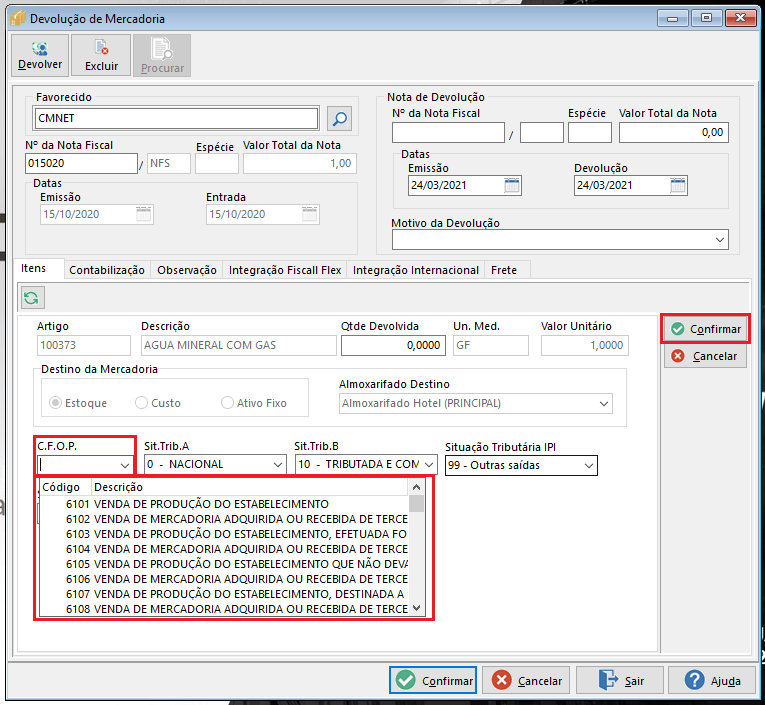Select the CFOP 6103 row
Image resolution: width=765 pixels, height=705 pixels.
coord(223,534)
